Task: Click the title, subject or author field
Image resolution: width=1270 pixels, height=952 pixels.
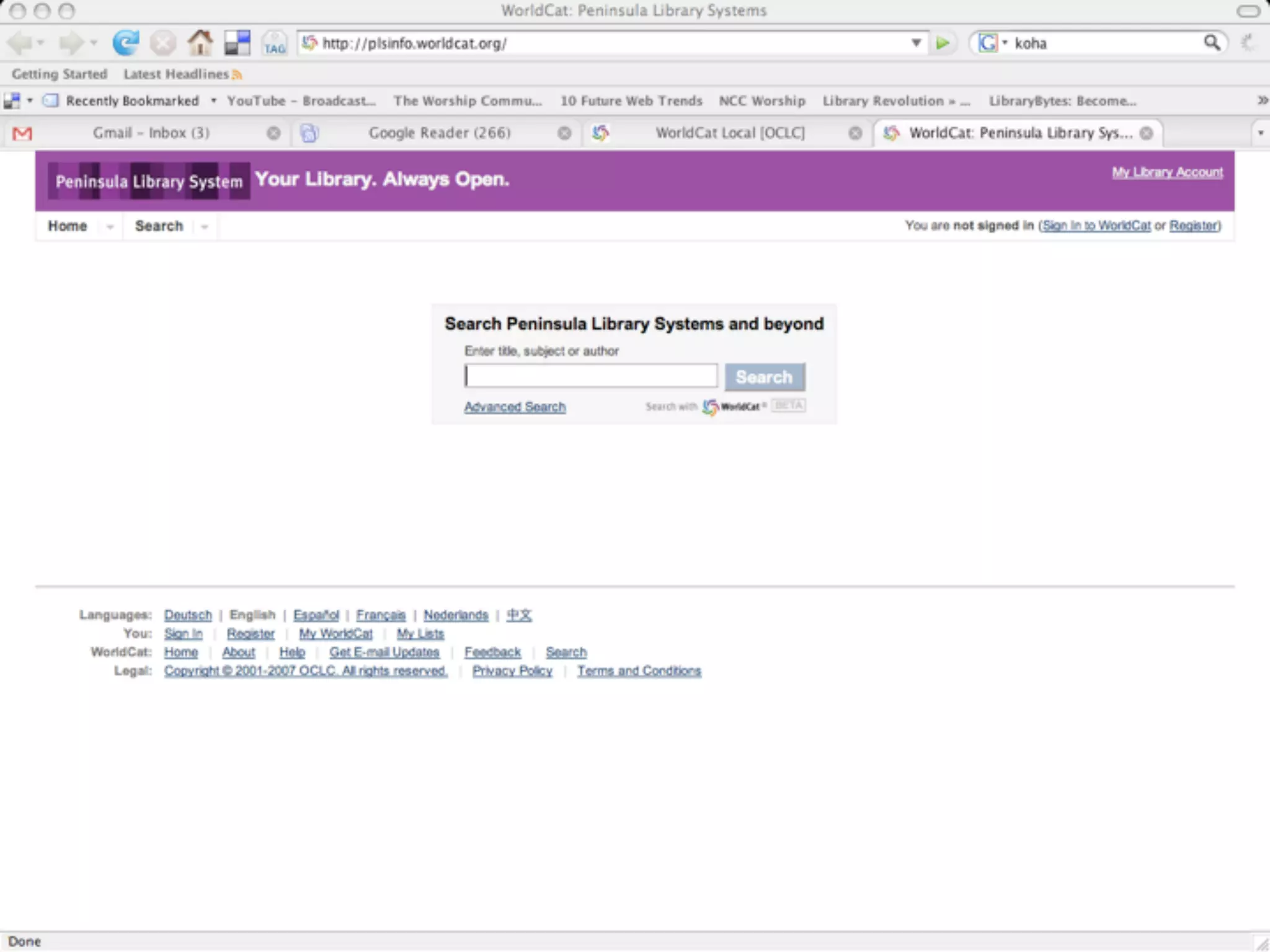Action: pyautogui.click(x=590, y=376)
